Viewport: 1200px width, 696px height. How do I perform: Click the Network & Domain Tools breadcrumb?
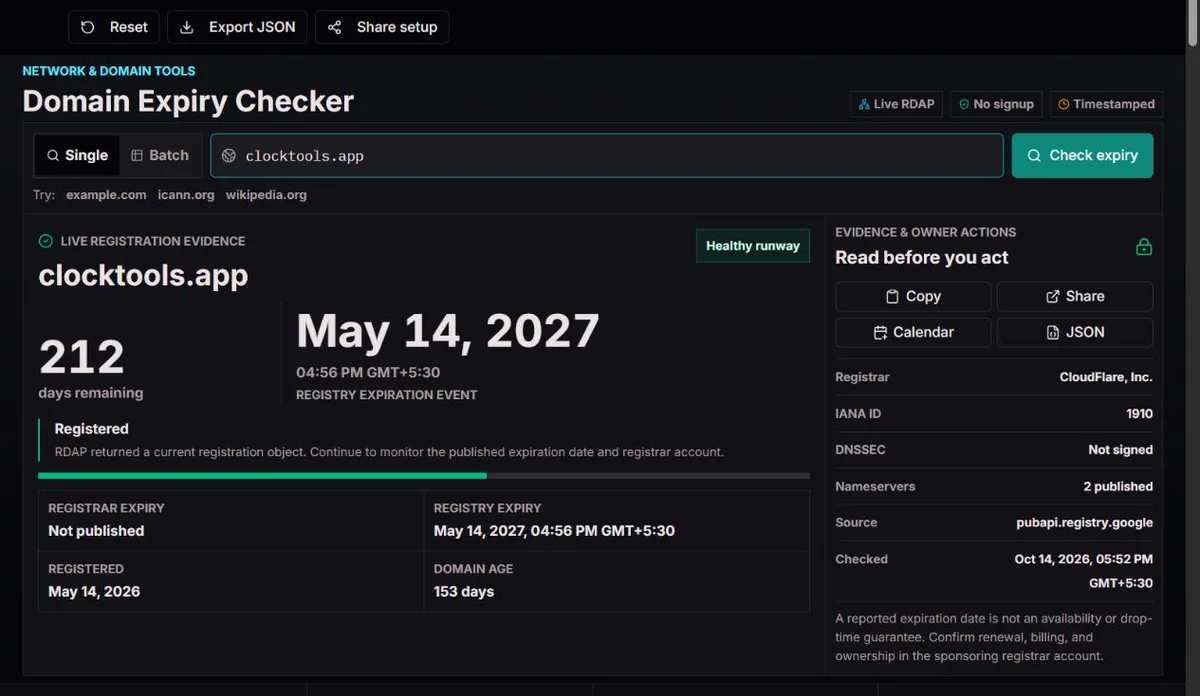point(109,71)
